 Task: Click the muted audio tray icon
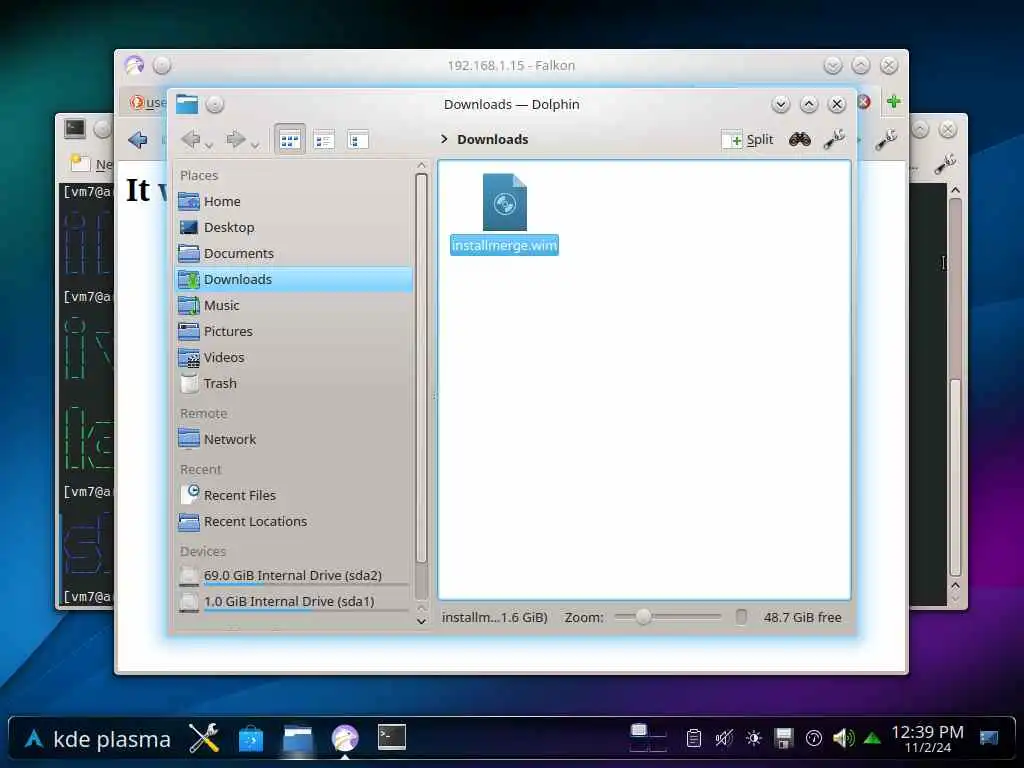[x=724, y=739]
